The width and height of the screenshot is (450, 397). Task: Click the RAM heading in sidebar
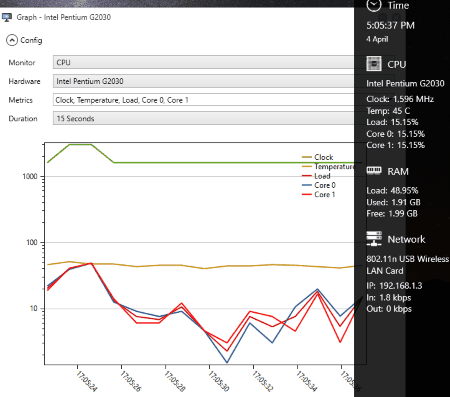click(398, 172)
